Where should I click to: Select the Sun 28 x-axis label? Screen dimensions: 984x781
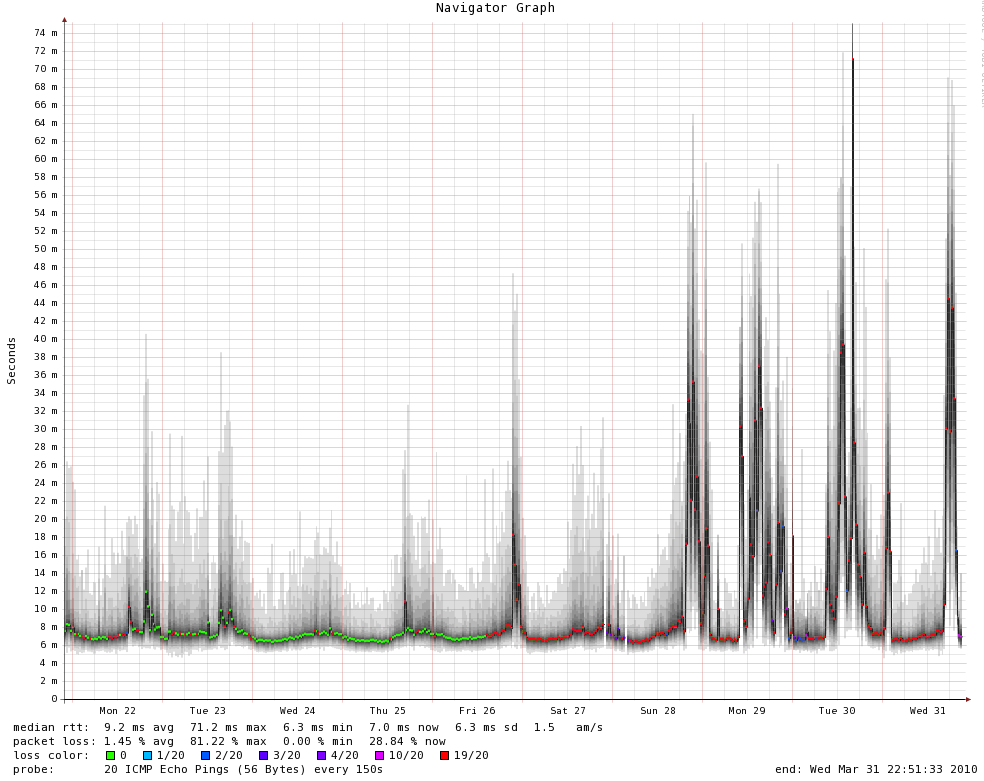[x=658, y=710]
